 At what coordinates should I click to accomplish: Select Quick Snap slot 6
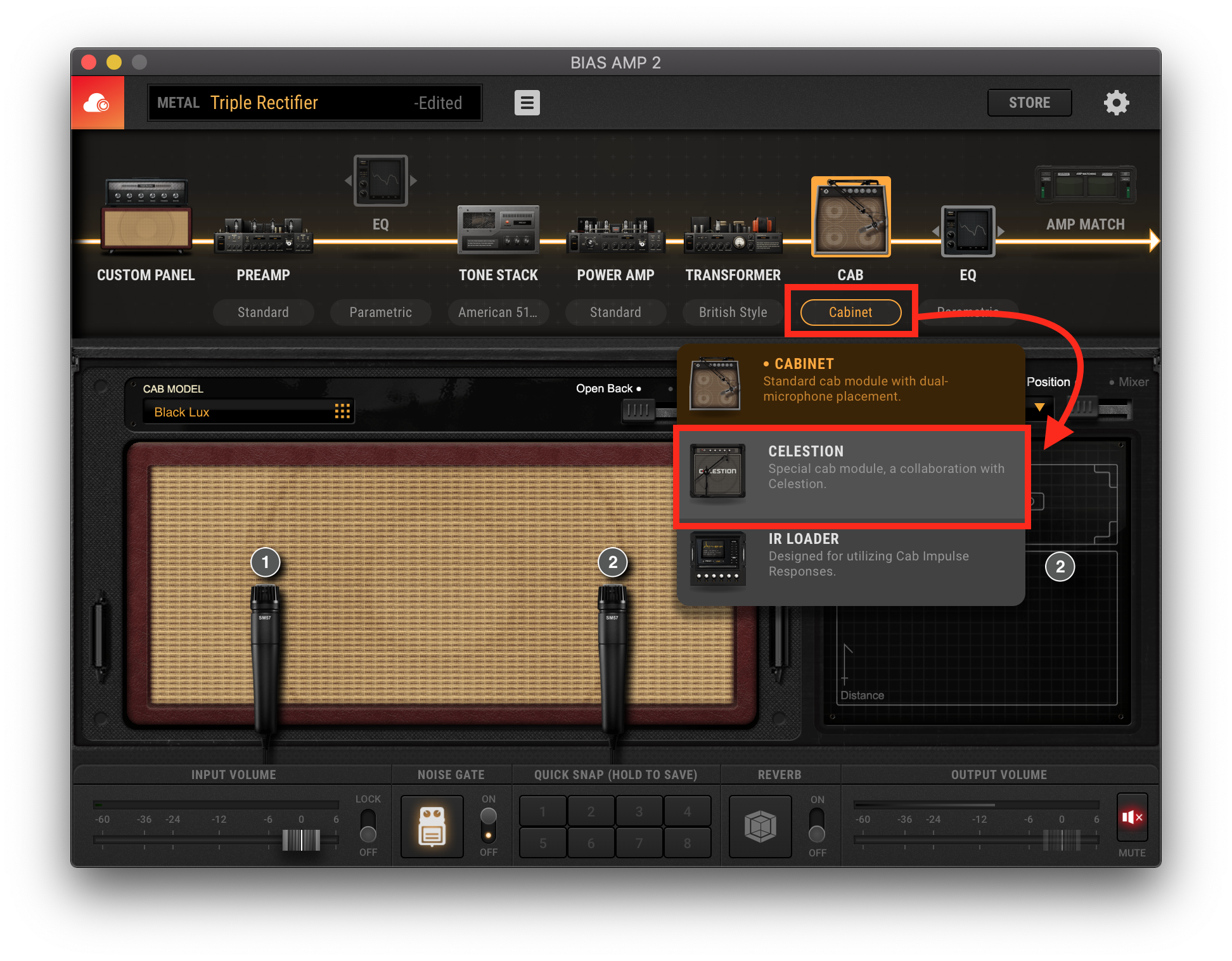pyautogui.click(x=591, y=843)
